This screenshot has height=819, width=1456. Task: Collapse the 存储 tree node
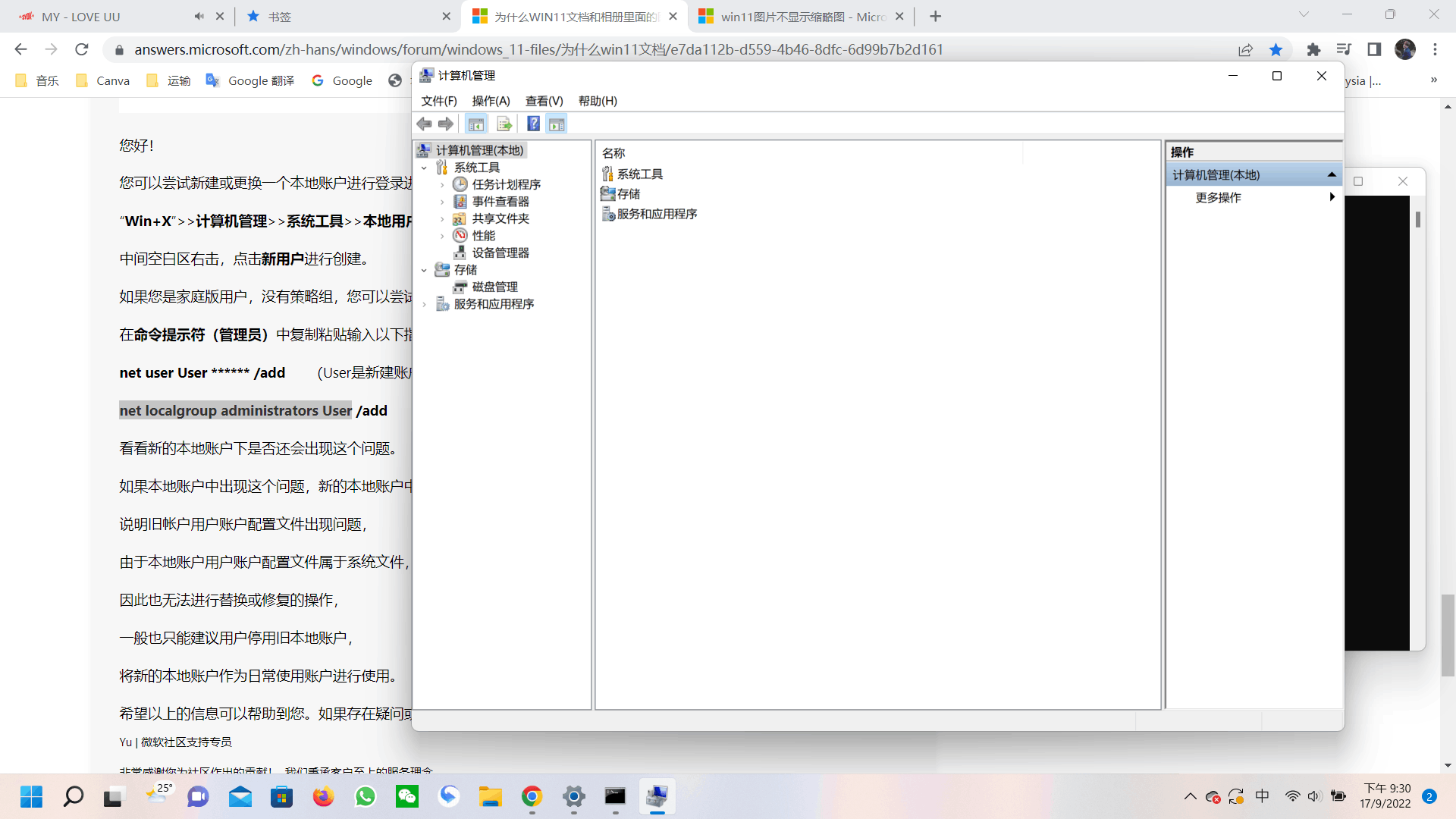pos(424,270)
